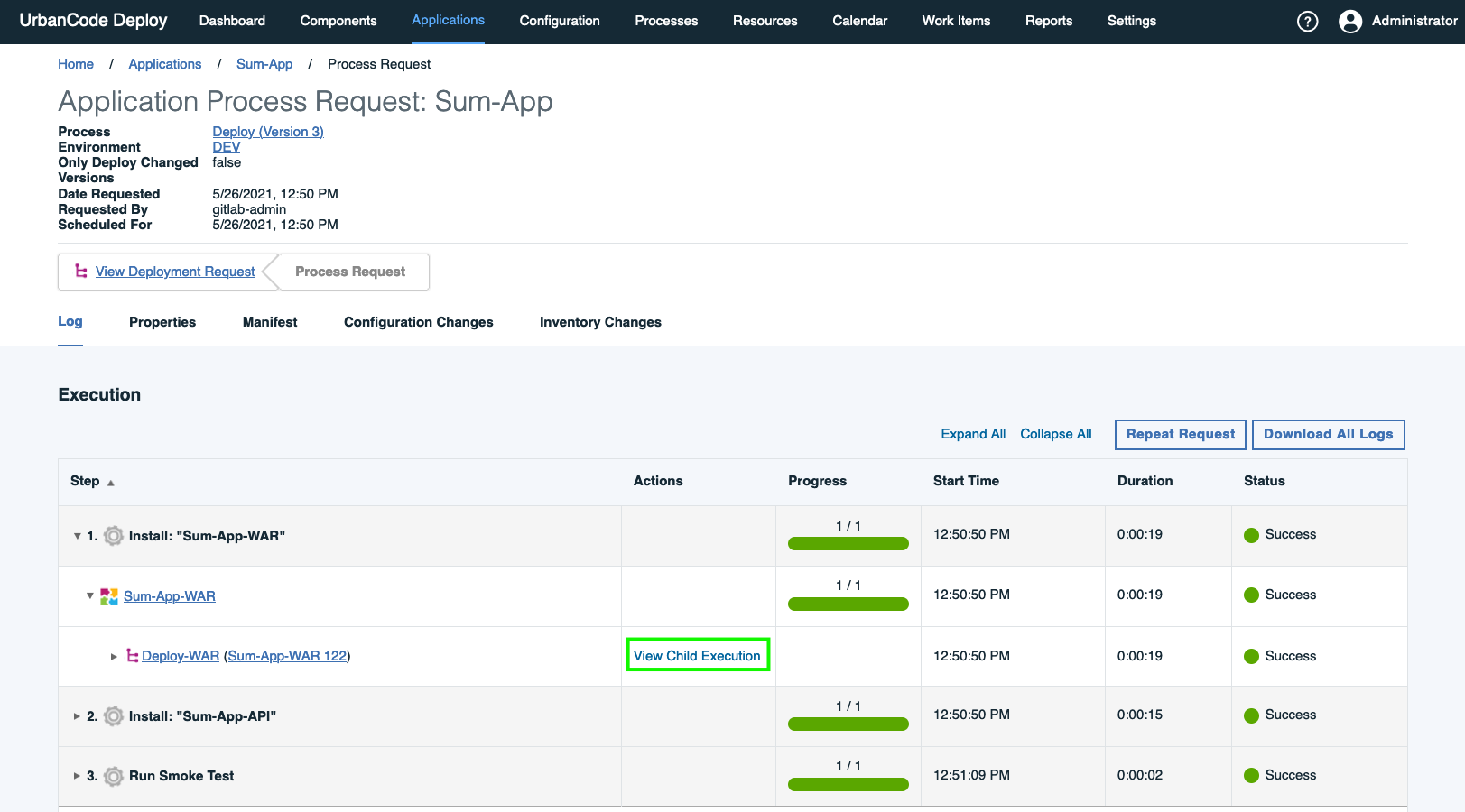Click Collapse All

(1056, 434)
